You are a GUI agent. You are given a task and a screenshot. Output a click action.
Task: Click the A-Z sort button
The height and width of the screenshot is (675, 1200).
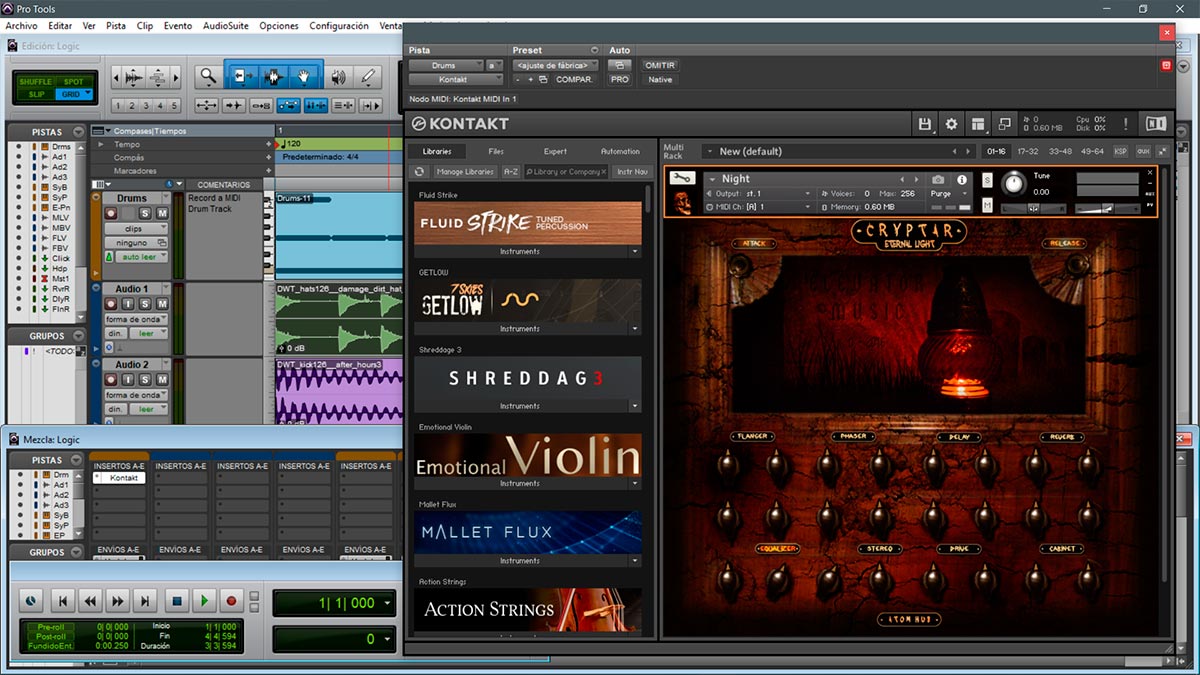click(511, 171)
